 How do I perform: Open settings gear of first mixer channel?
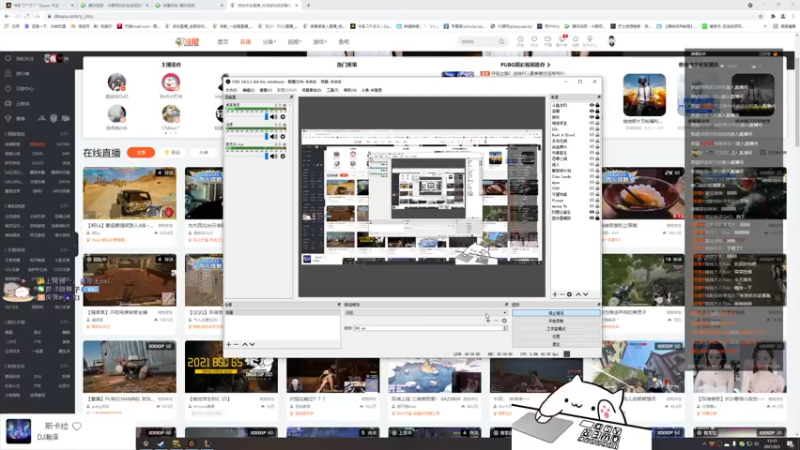pyautogui.click(x=283, y=117)
